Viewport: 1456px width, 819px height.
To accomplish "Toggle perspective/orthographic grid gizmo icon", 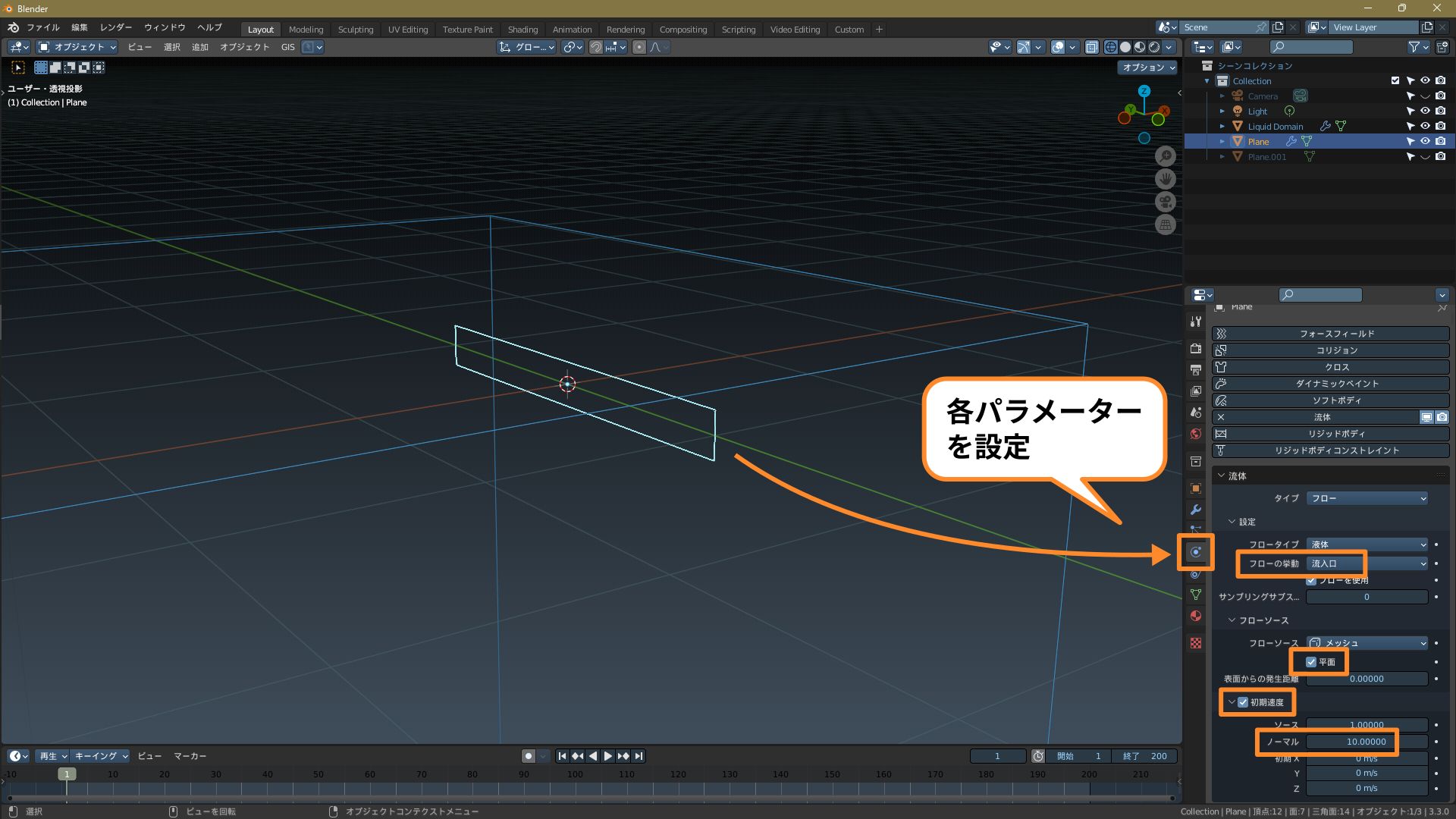I will coord(1166,224).
